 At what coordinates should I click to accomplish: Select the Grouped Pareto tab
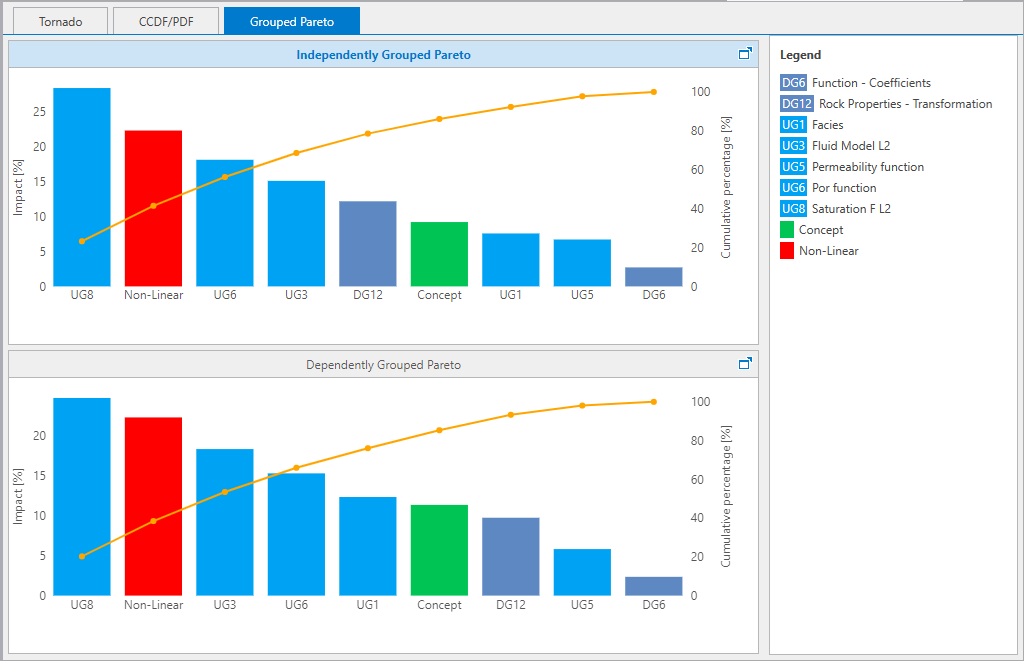[x=291, y=21]
